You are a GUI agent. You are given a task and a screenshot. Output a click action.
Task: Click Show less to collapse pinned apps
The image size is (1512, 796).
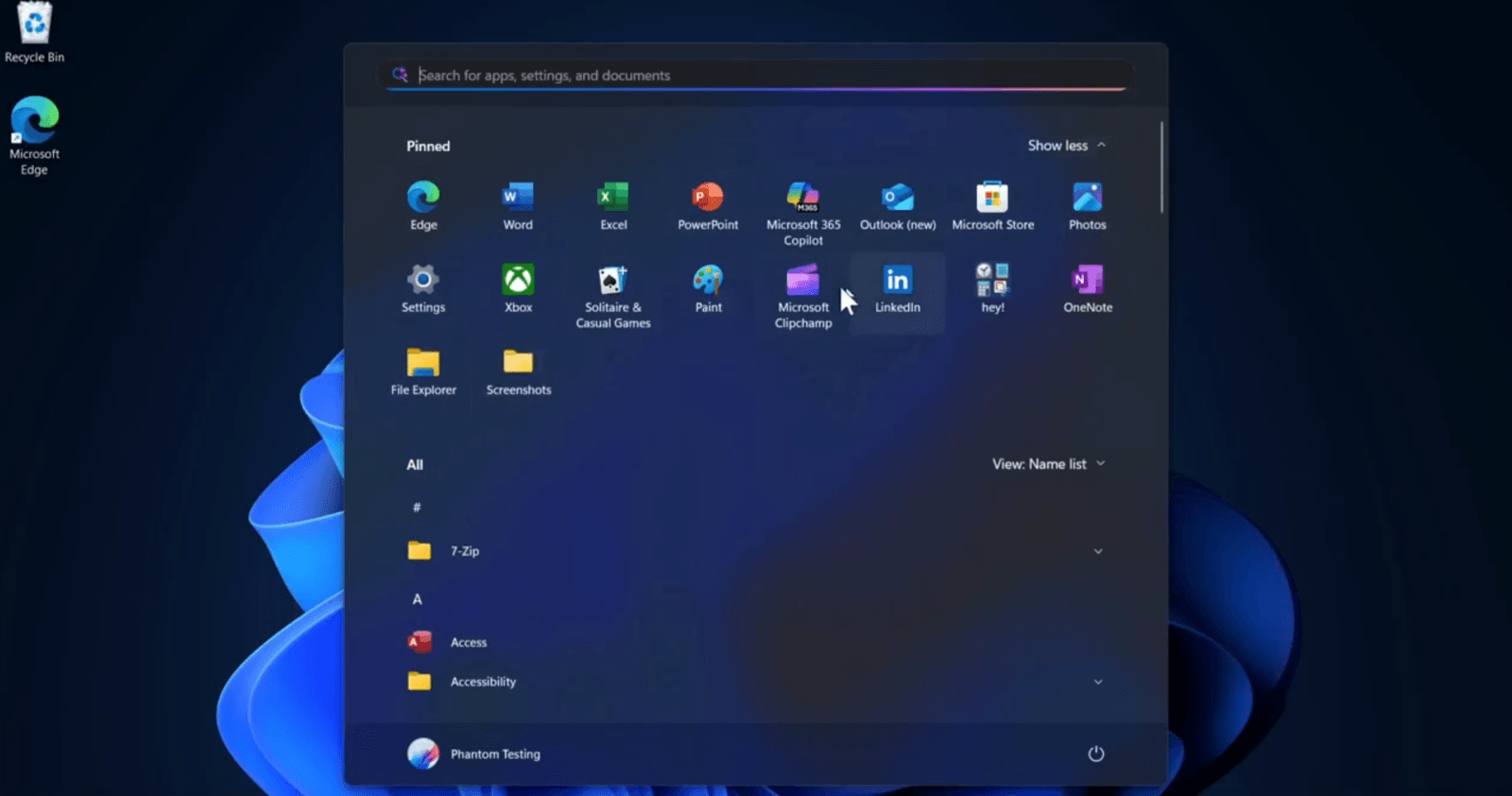(1066, 146)
